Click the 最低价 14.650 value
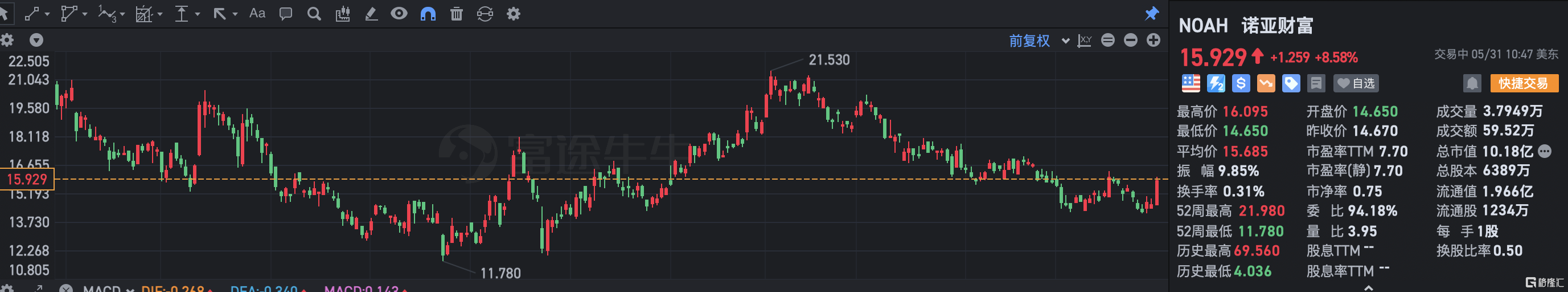1568x292 pixels. coord(1245,131)
